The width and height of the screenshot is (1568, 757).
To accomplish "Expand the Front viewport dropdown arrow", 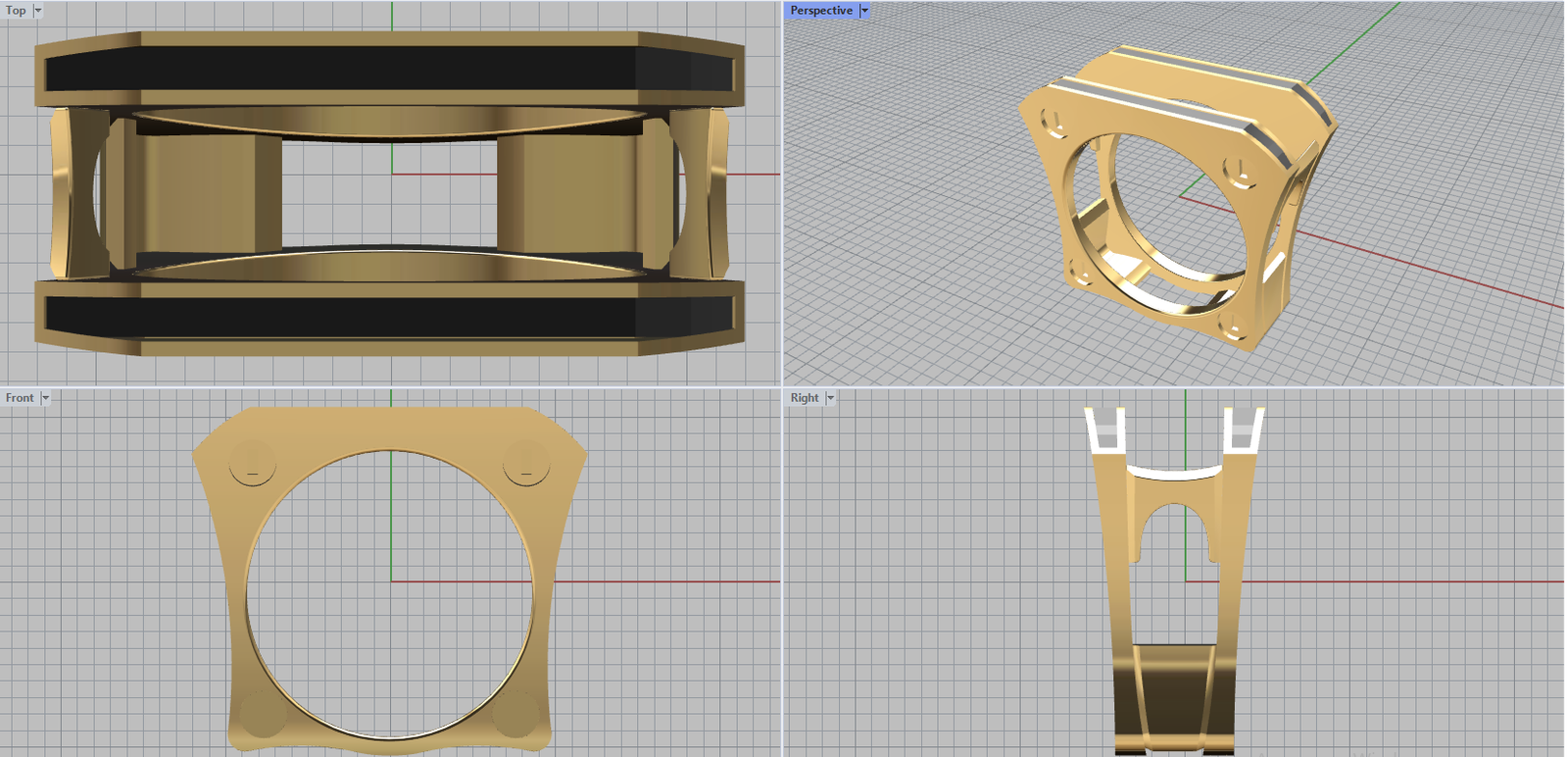I will pos(45,398).
